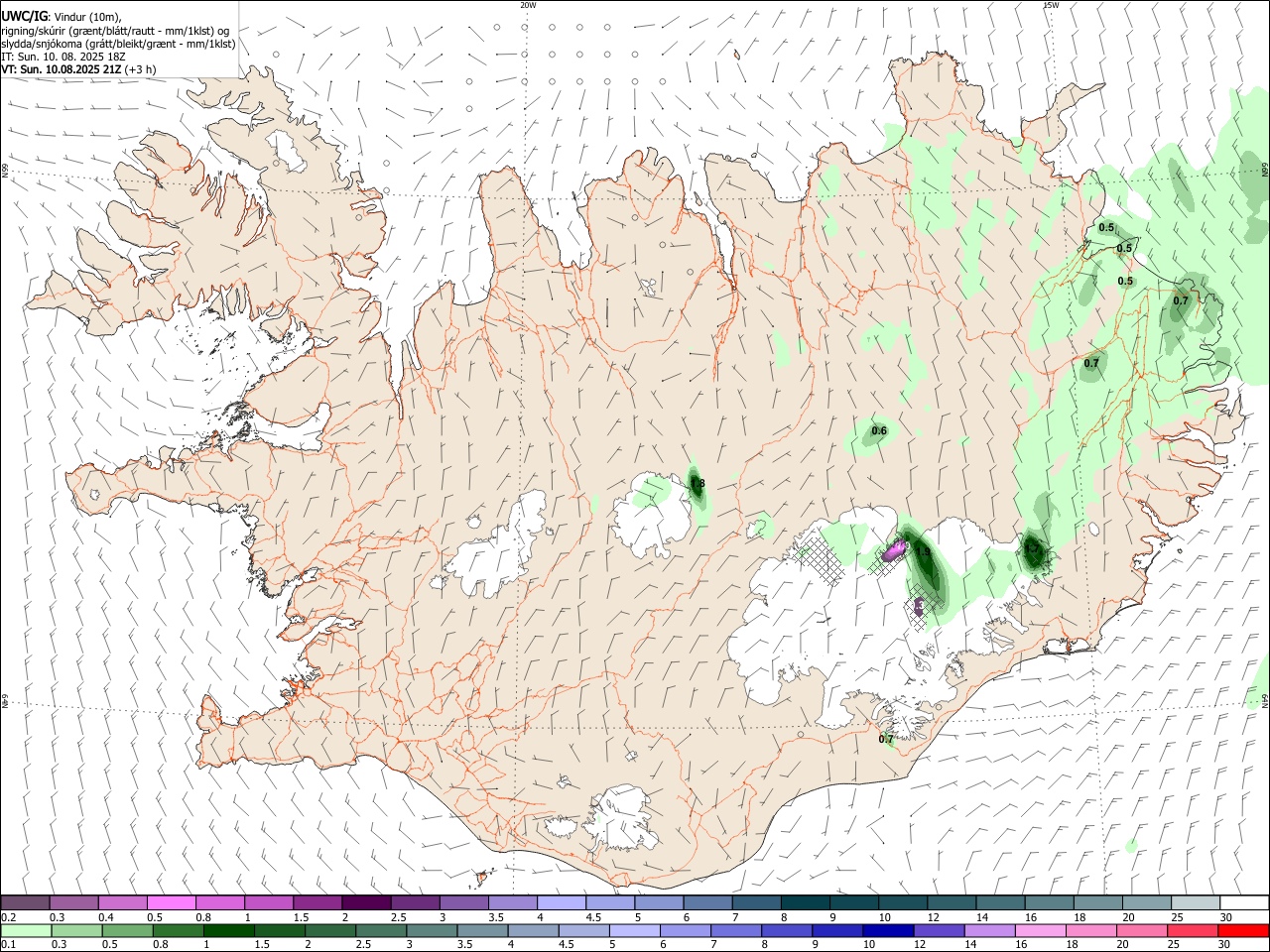1270x952 pixels.
Task: Click the pale lavender 4 swatch on the upper scale
Action: coord(561,903)
